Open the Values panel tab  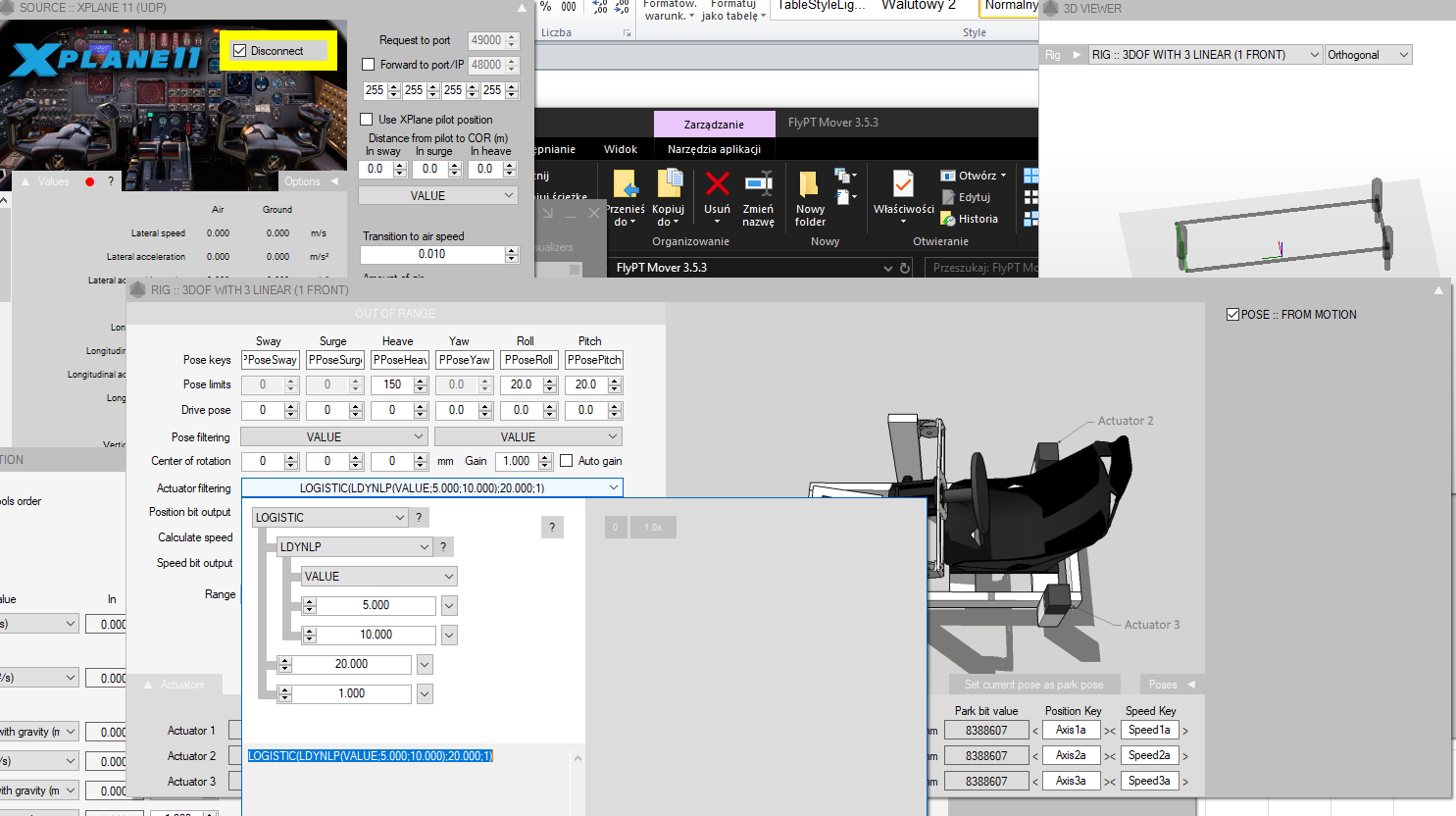pos(54,181)
